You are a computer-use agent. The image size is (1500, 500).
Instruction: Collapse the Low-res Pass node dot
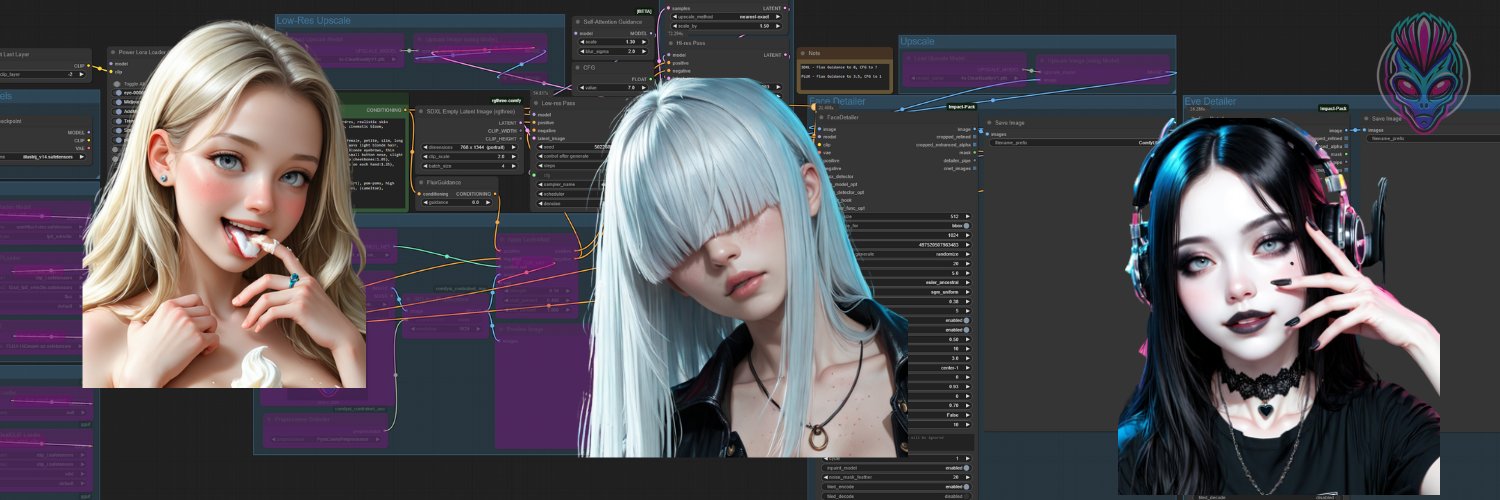(x=537, y=102)
